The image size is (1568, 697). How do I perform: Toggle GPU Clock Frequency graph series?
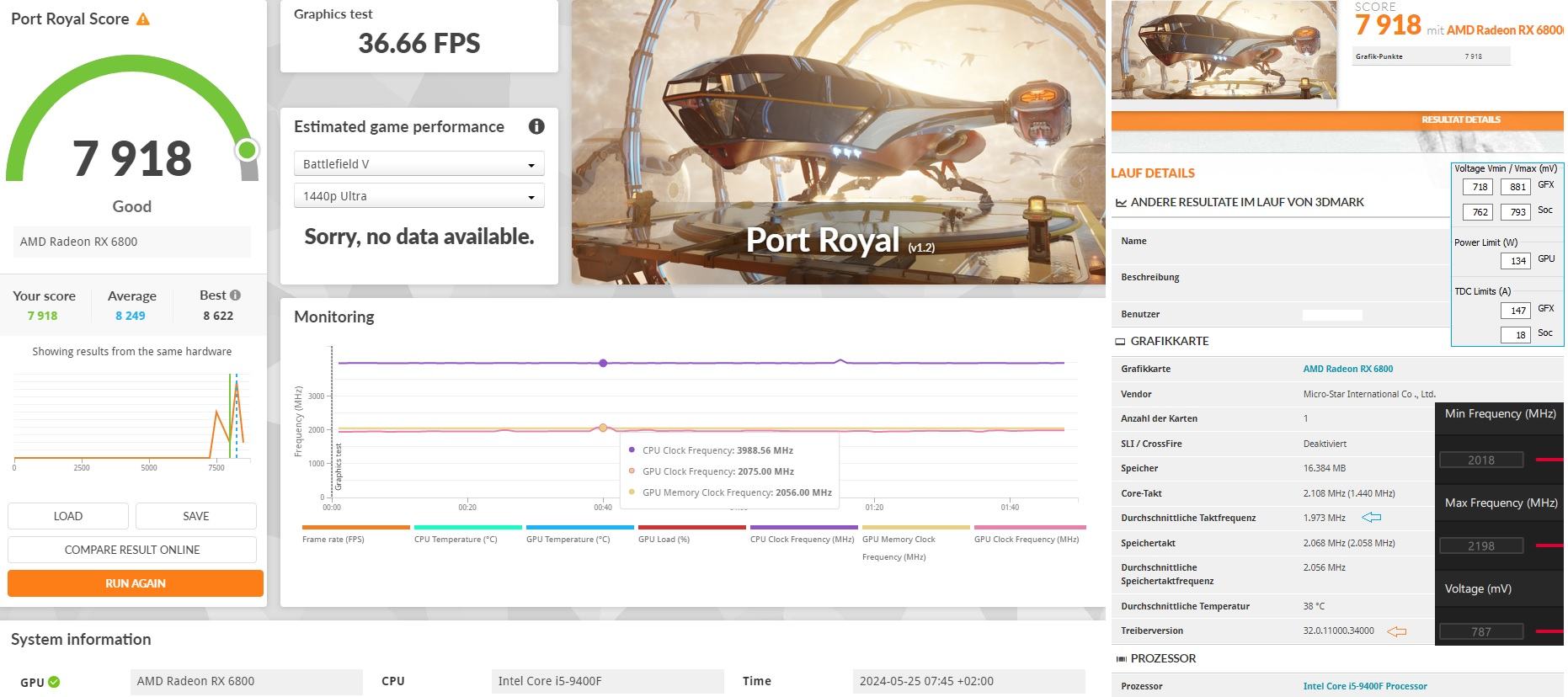click(1029, 534)
